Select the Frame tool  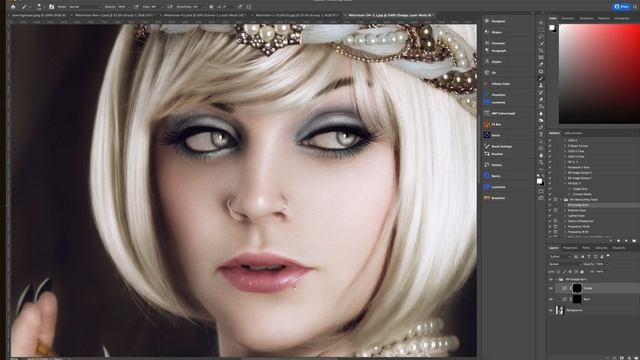(541, 58)
